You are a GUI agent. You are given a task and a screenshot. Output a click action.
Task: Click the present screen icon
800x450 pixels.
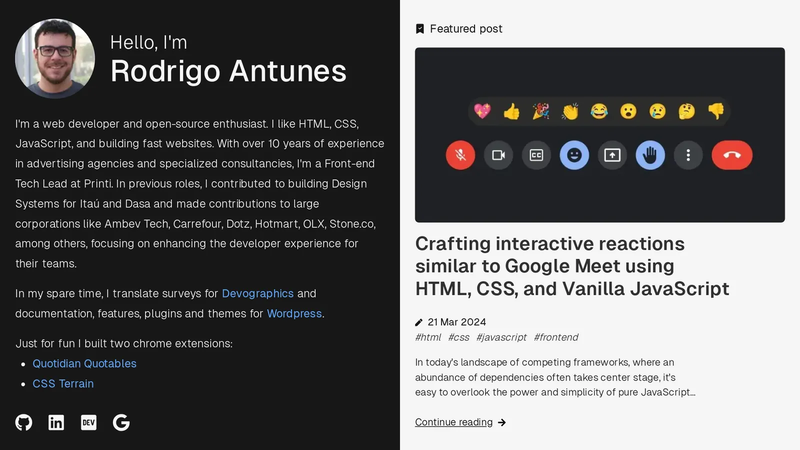[x=612, y=155]
